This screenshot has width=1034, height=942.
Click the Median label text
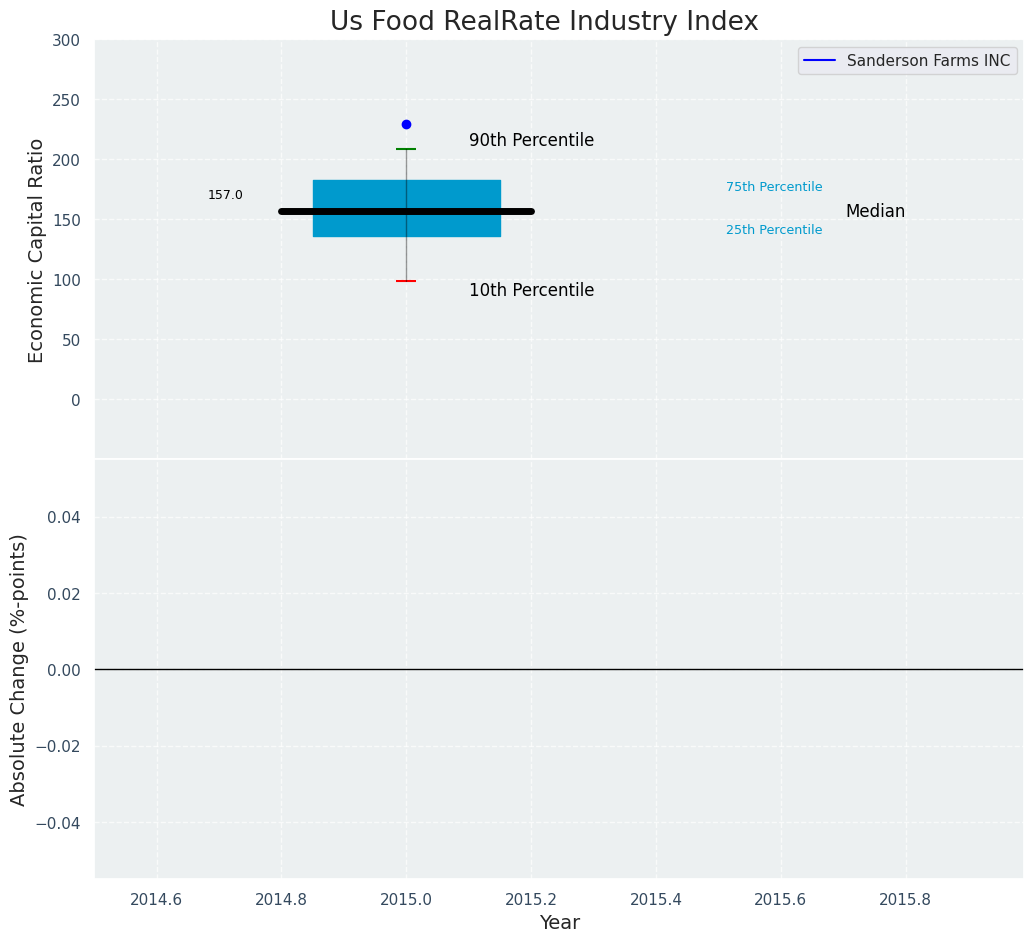[x=875, y=212]
